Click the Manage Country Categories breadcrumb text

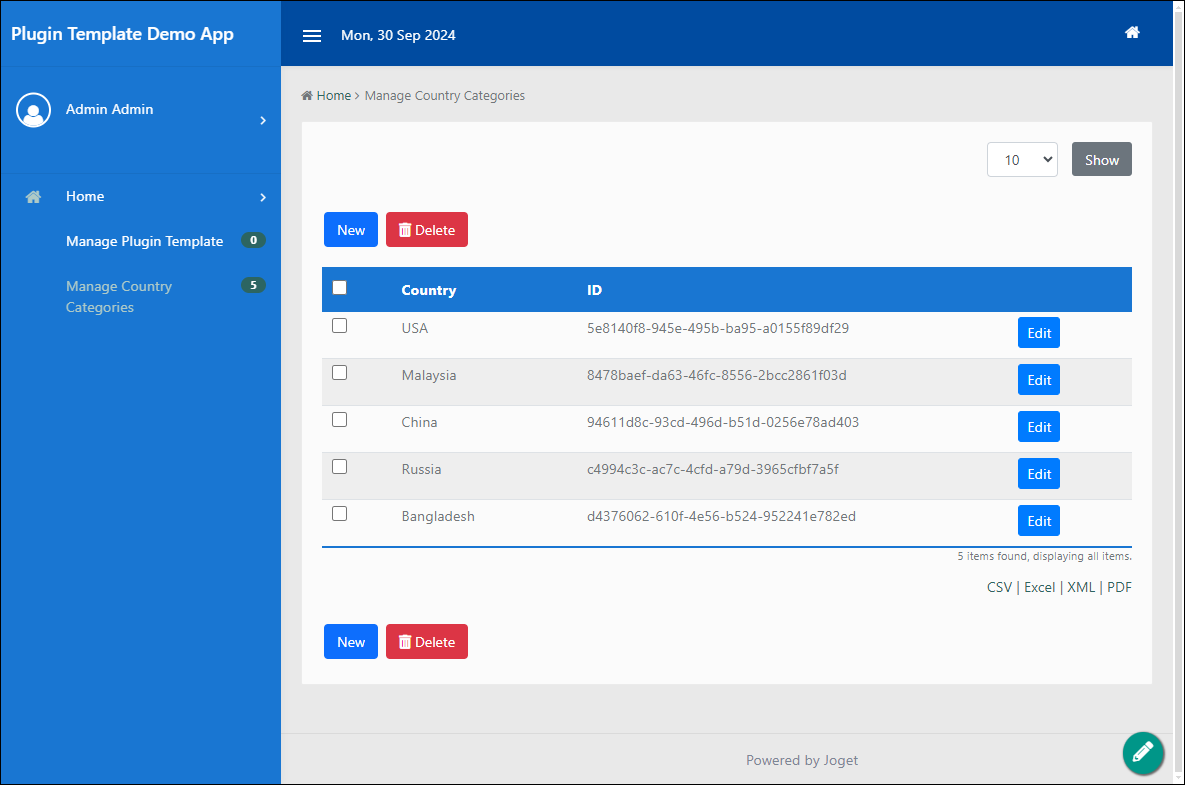pos(444,96)
